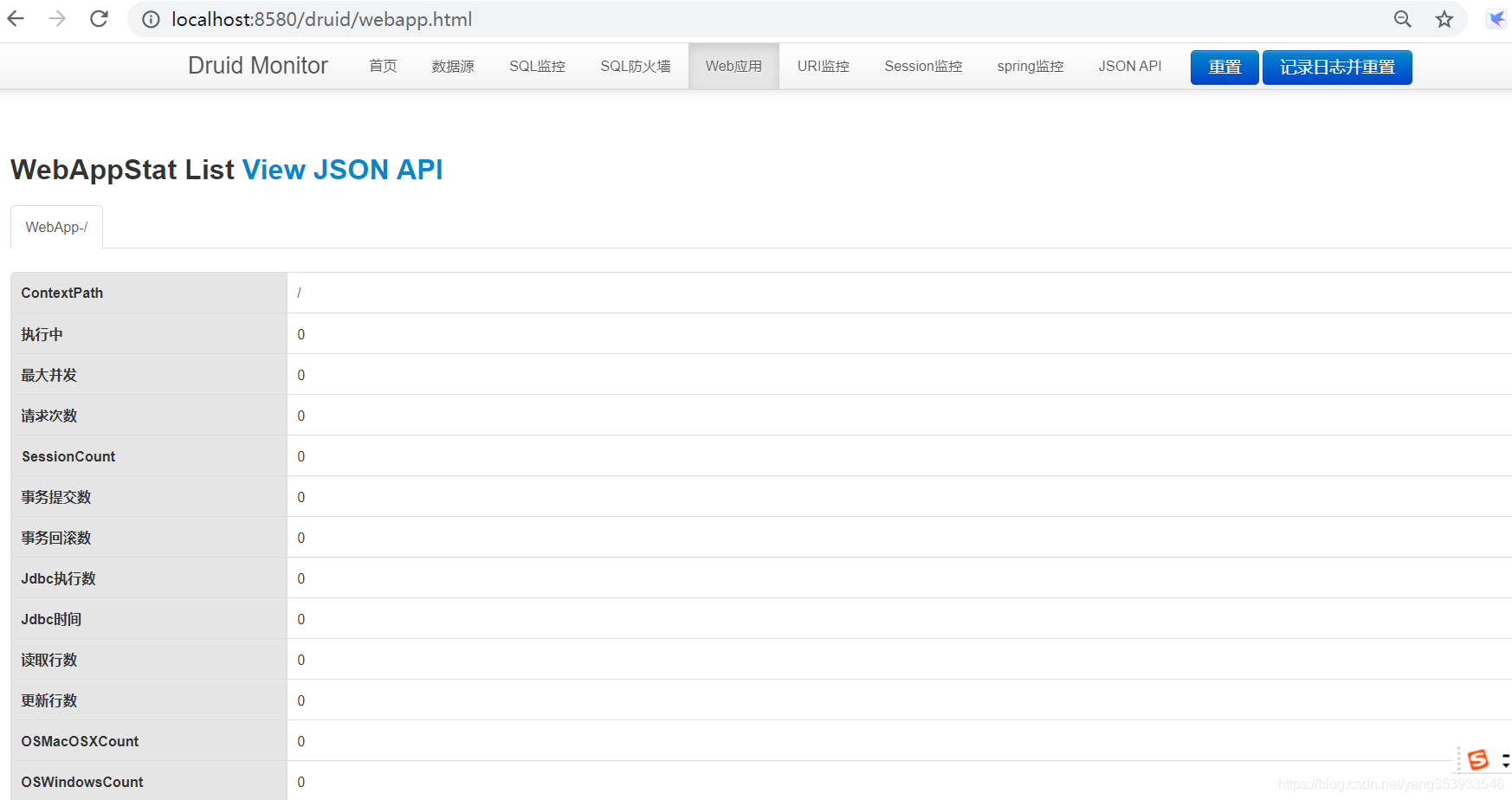Click the Jdbc执行数 row label
Viewport: 1512px width, 800px height.
click(x=59, y=578)
